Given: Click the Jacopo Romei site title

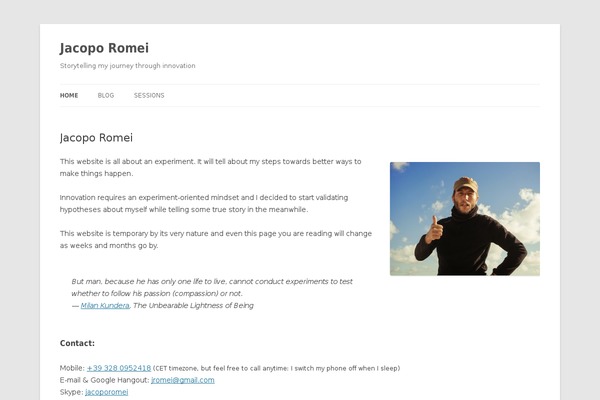Looking at the screenshot, I should pos(104,48).
